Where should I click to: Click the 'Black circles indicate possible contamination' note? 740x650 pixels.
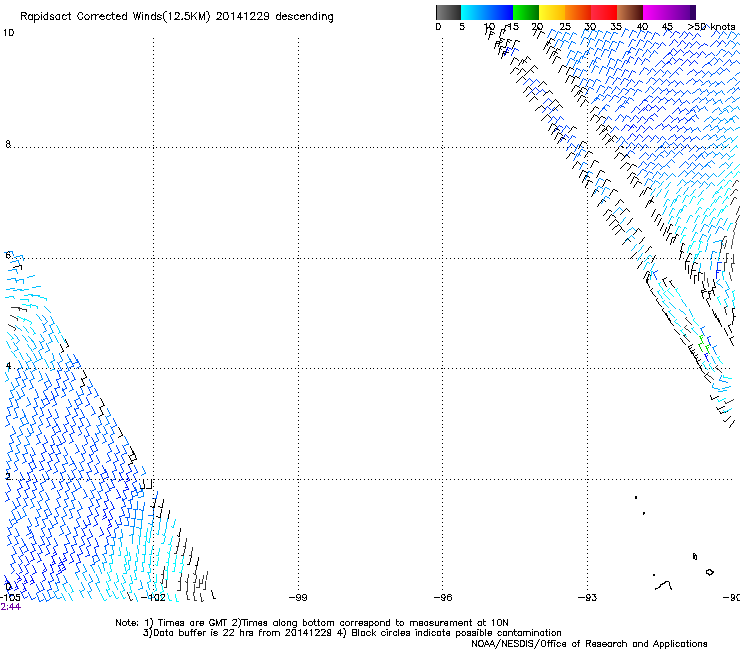[x=456, y=633]
